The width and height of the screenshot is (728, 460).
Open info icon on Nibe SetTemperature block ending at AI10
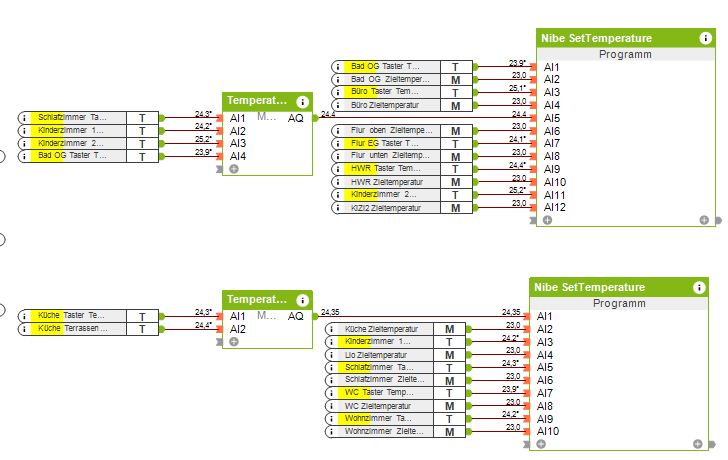pos(699,288)
